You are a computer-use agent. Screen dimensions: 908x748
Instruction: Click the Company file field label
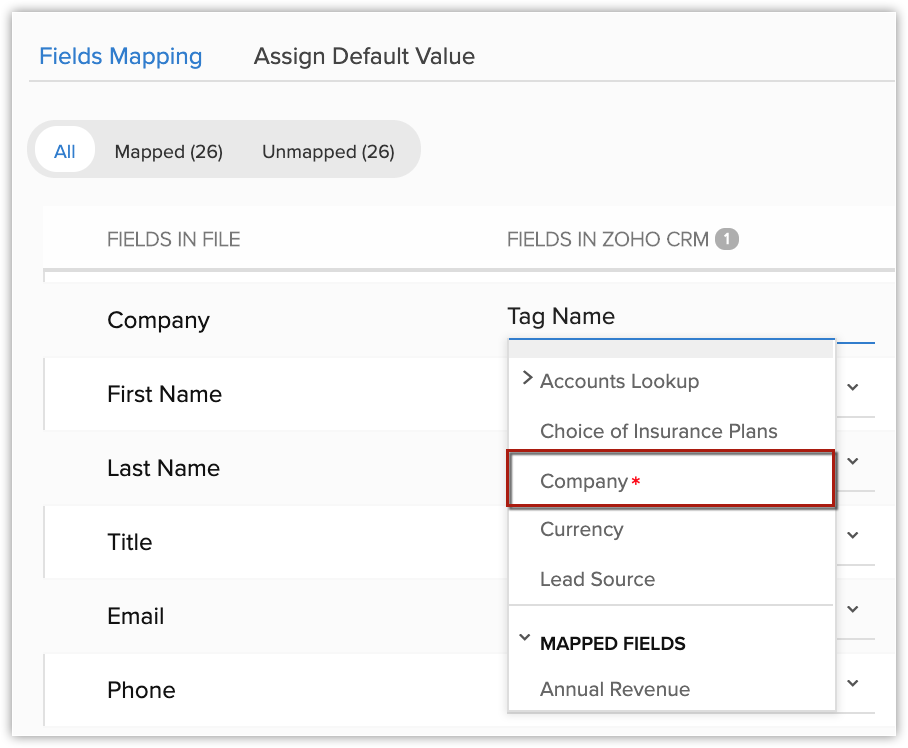[x=158, y=320]
